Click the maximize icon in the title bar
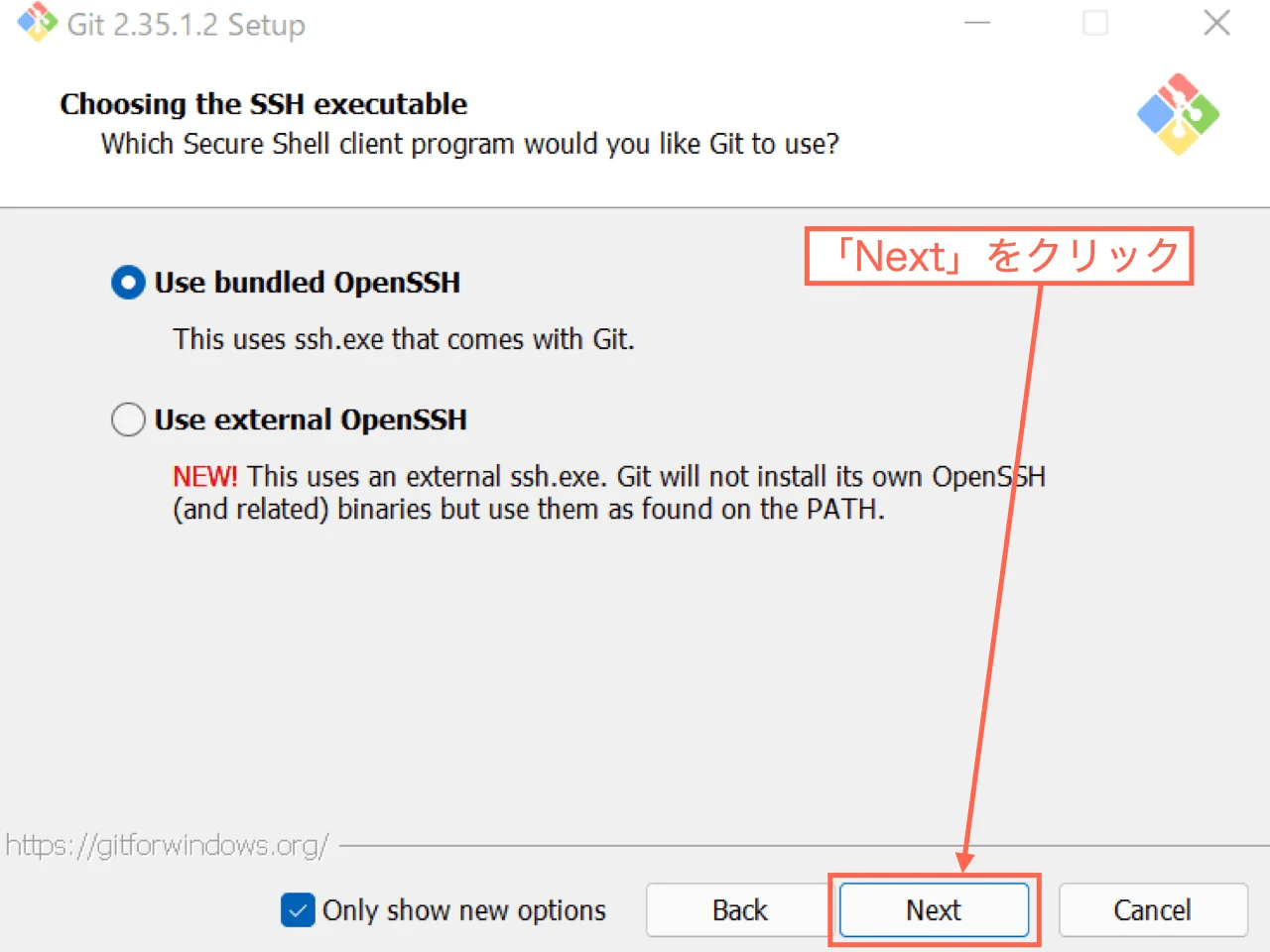1270x952 pixels. pyautogui.click(x=1095, y=22)
